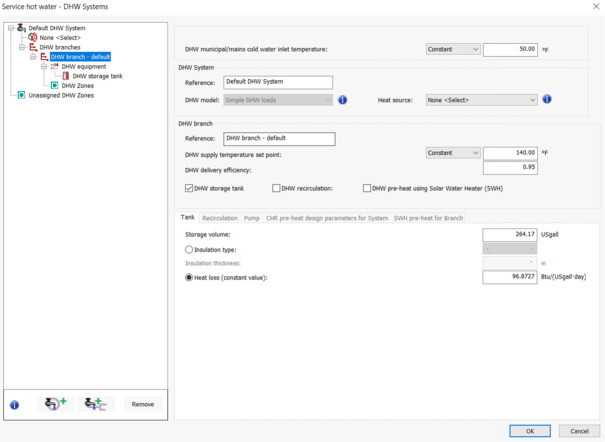The width and height of the screenshot is (605, 442).
Task: Open info icon beside DHW model
Action: [342, 100]
